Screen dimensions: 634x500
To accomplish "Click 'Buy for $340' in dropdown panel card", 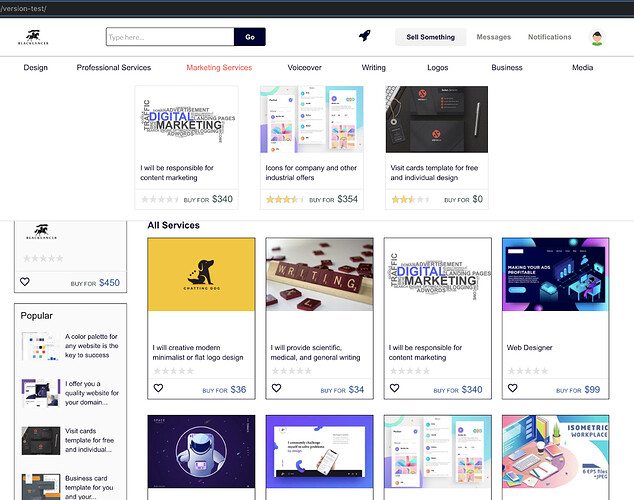I will (208, 199).
